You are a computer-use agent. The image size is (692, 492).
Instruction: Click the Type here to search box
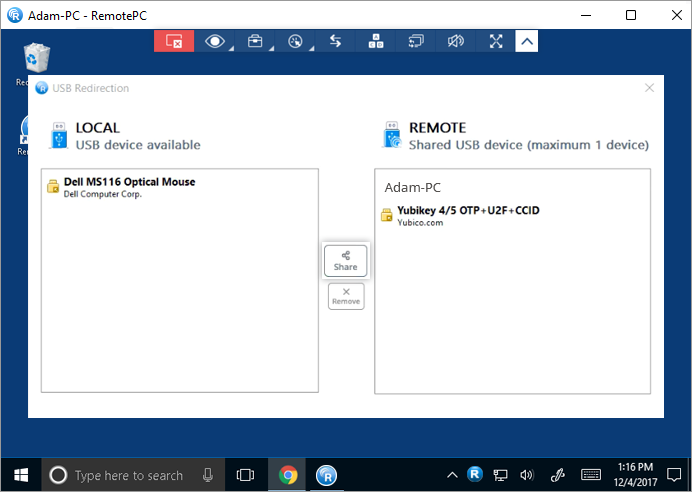(x=128, y=475)
